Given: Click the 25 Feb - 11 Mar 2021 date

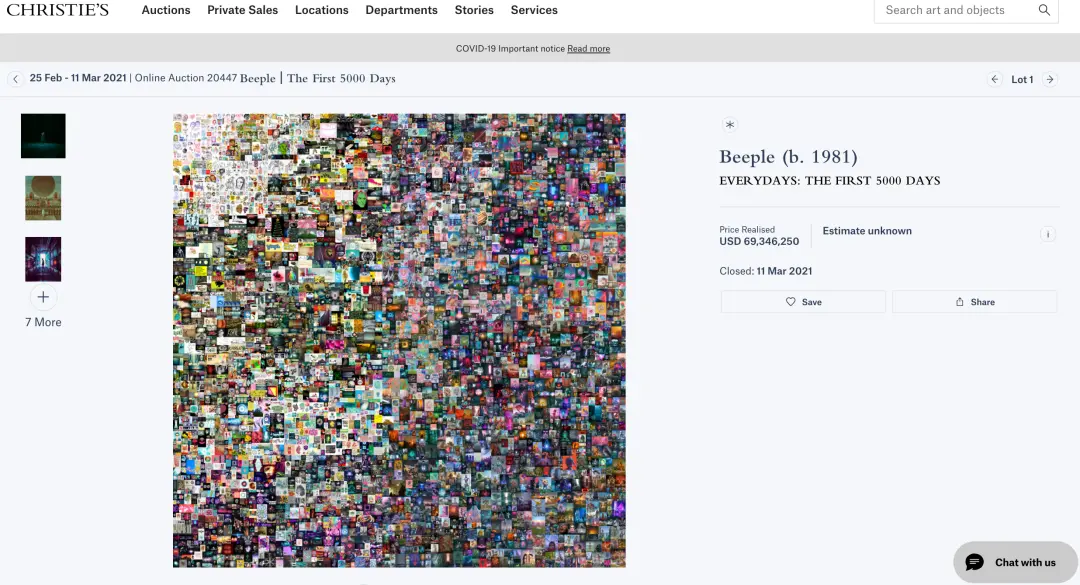Looking at the screenshot, I should [x=78, y=78].
